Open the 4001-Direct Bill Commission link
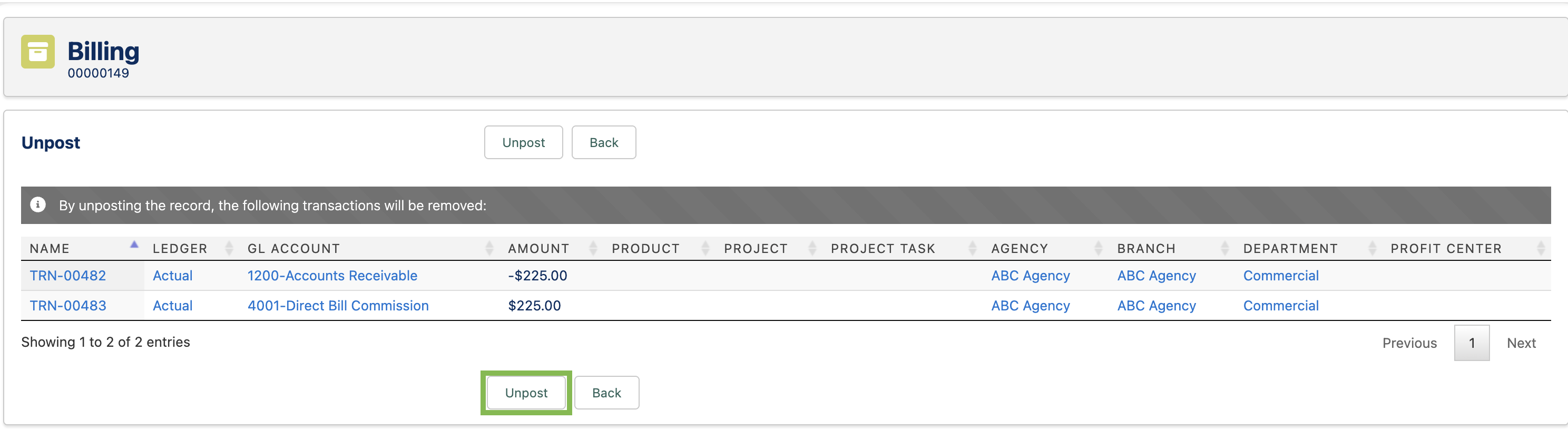The width and height of the screenshot is (1568, 429). (338, 306)
